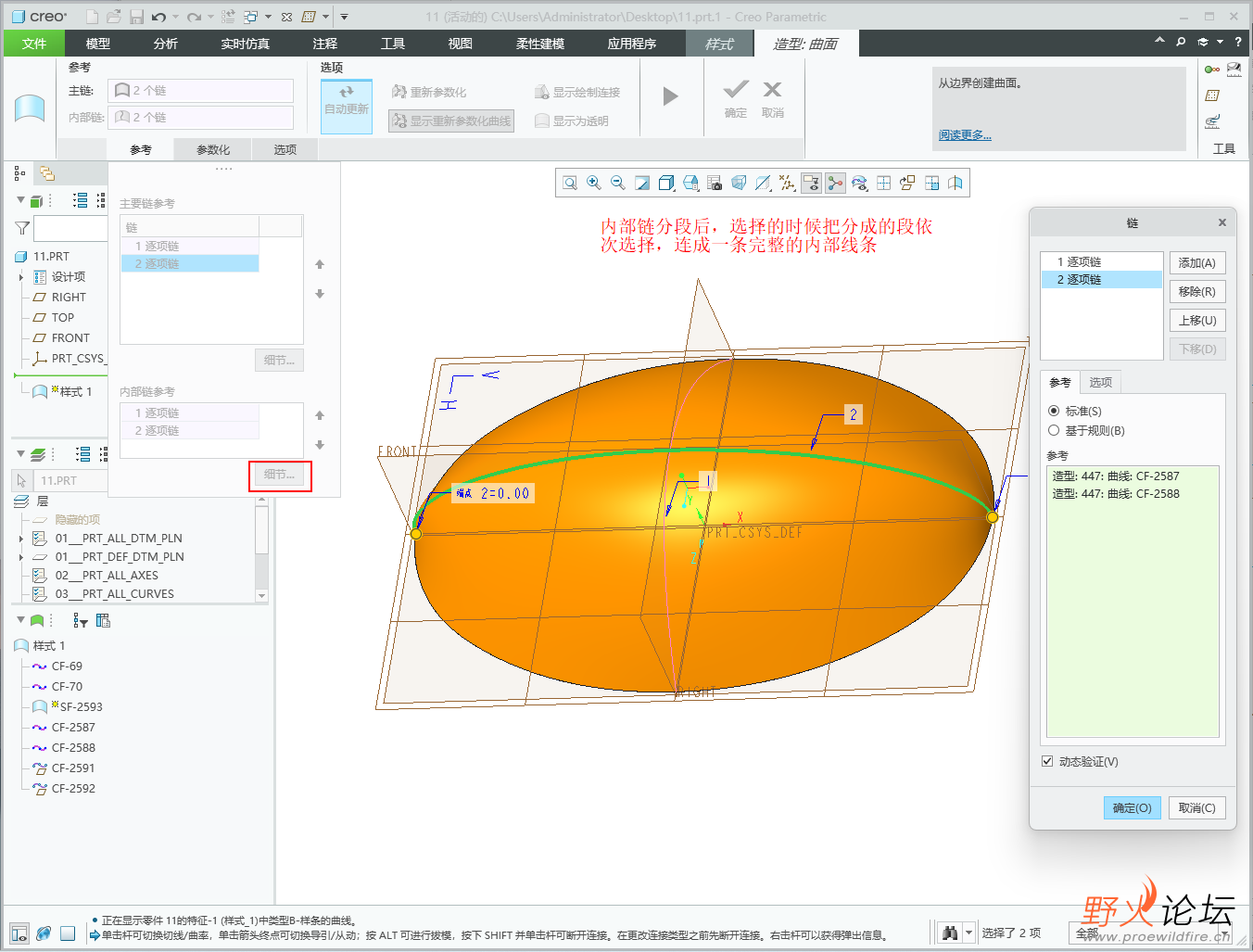Select SF-2593 in style tree
The width and height of the screenshot is (1253, 952).
pos(81,707)
